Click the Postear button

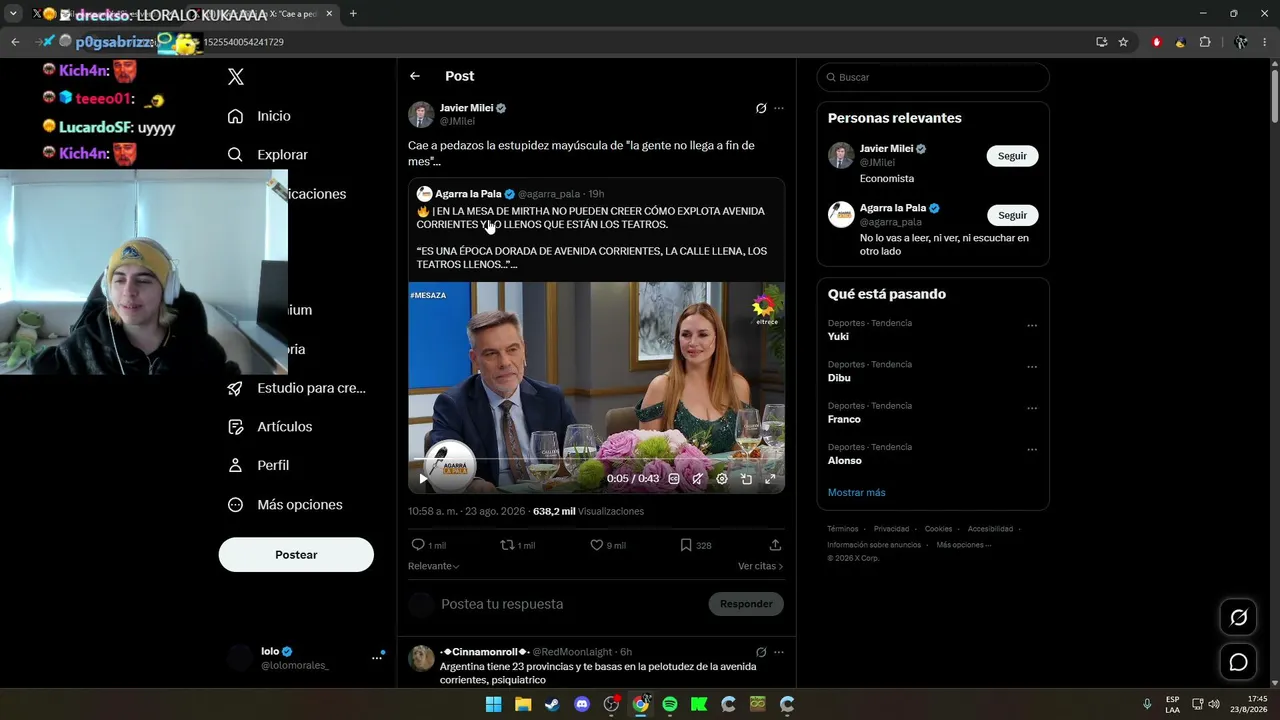[x=296, y=555]
